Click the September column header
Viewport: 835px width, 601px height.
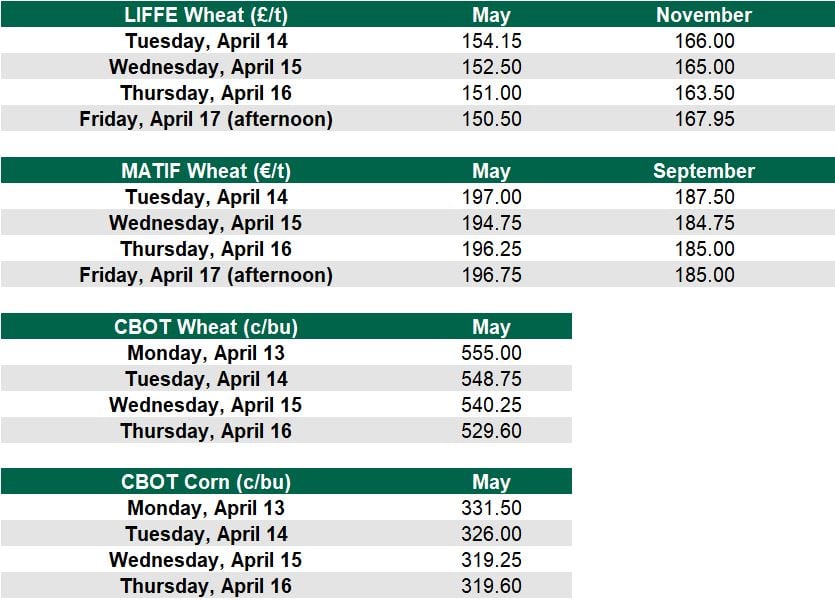pos(704,171)
